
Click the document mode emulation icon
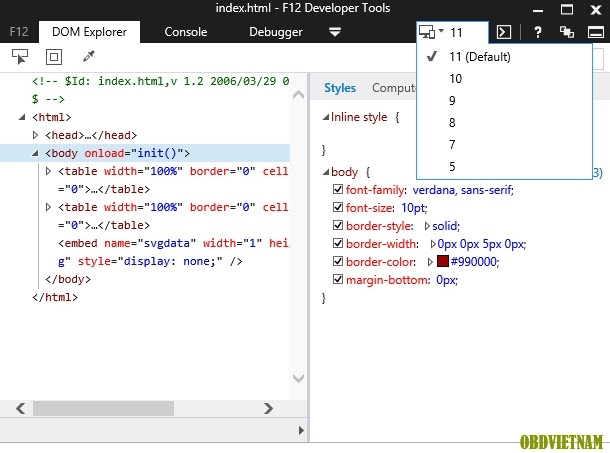click(431, 32)
